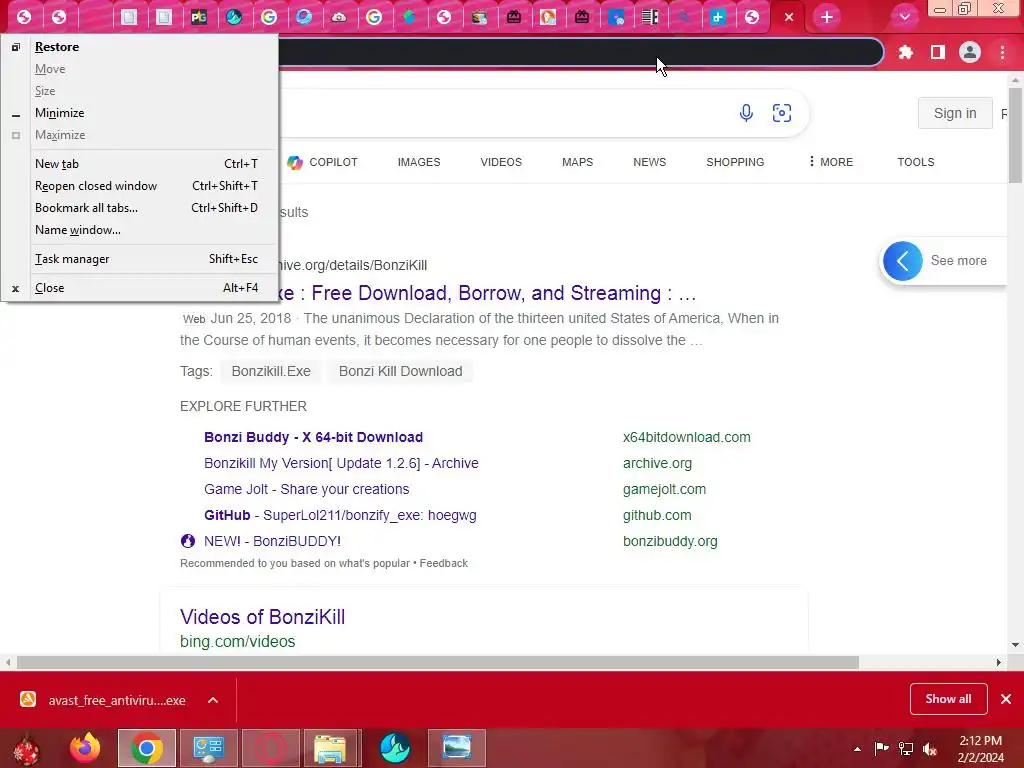Select Reopen closed window
Viewport: 1024px width, 768px height.
[140, 186]
